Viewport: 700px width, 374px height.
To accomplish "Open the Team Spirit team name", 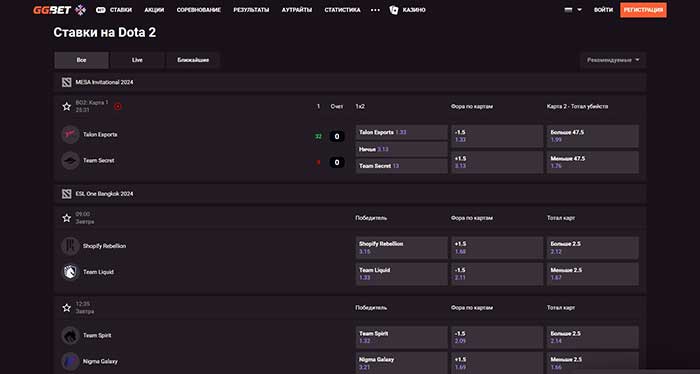I will [97, 336].
